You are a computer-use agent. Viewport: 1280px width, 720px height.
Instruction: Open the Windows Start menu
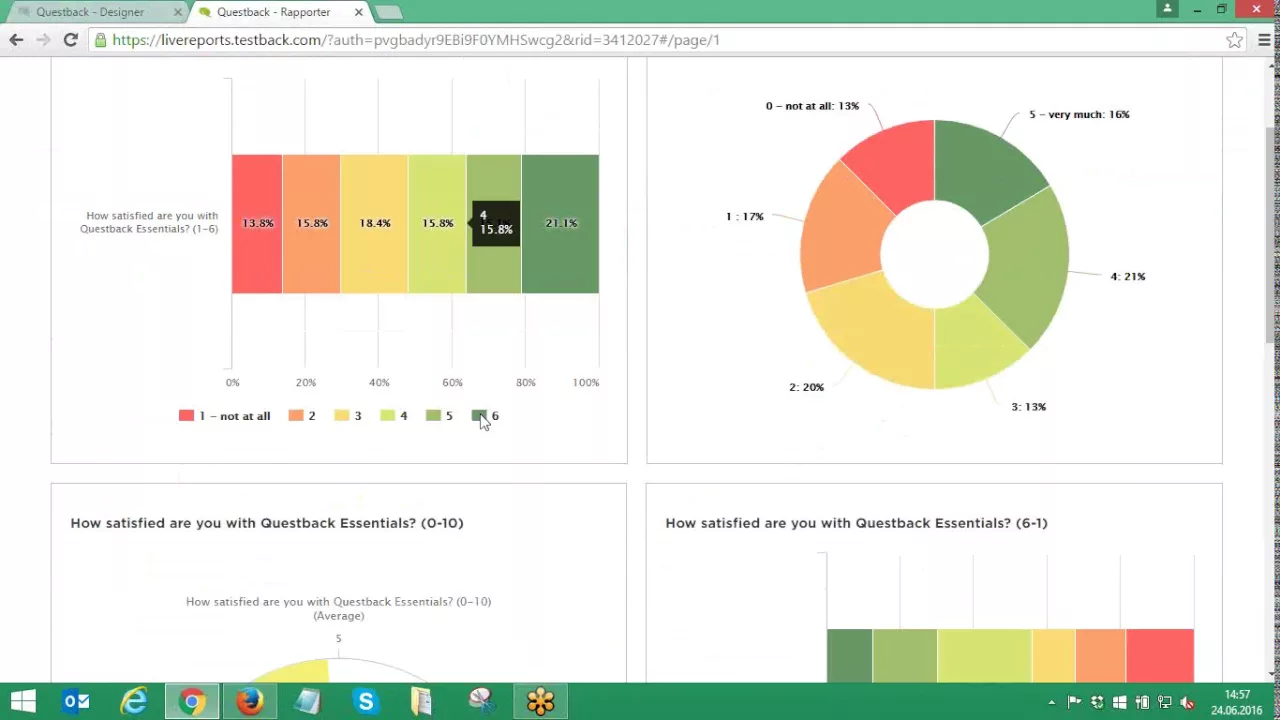[x=22, y=702]
